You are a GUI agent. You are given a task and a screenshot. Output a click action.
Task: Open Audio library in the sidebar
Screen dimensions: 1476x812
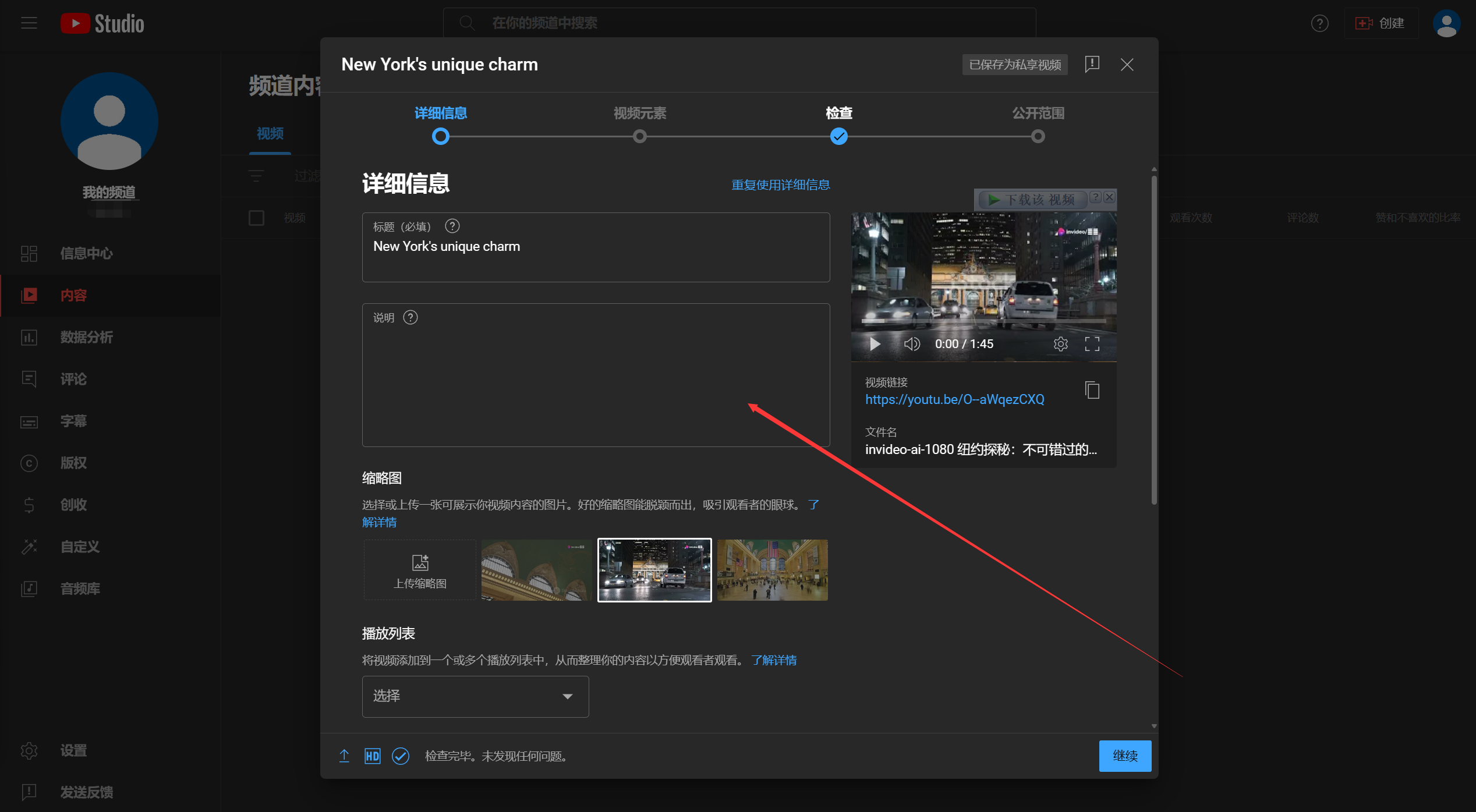pyautogui.click(x=110, y=588)
